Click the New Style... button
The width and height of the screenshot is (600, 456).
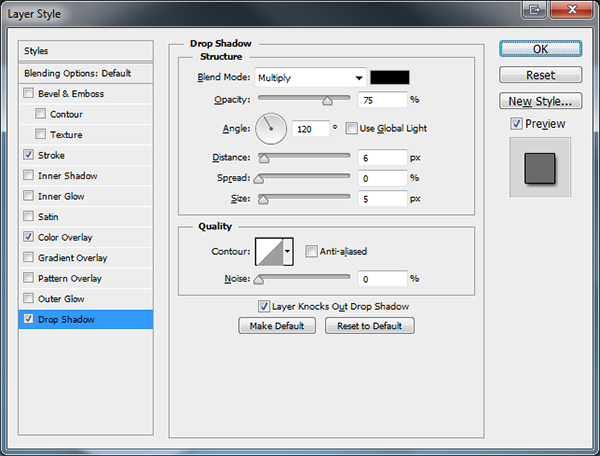tap(540, 101)
